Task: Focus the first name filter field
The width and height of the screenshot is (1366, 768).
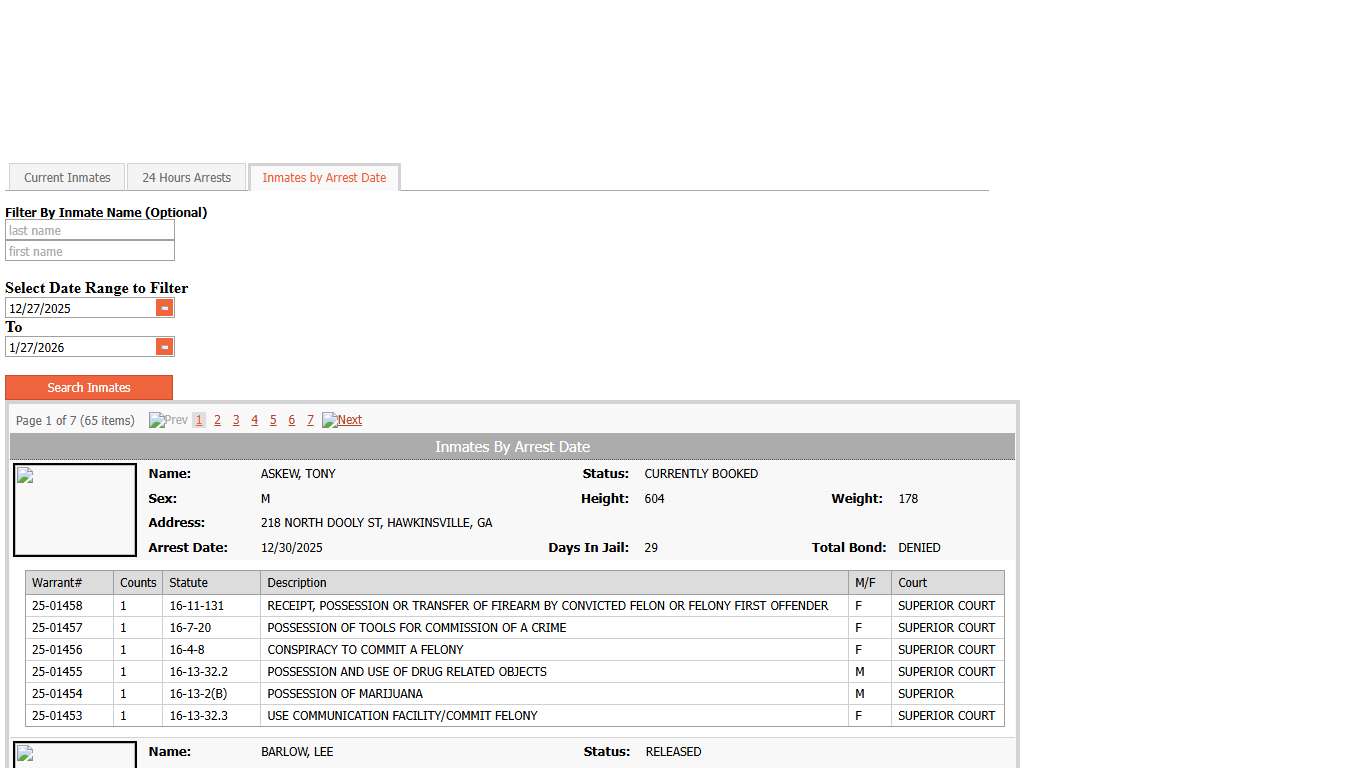Action: [x=90, y=252]
